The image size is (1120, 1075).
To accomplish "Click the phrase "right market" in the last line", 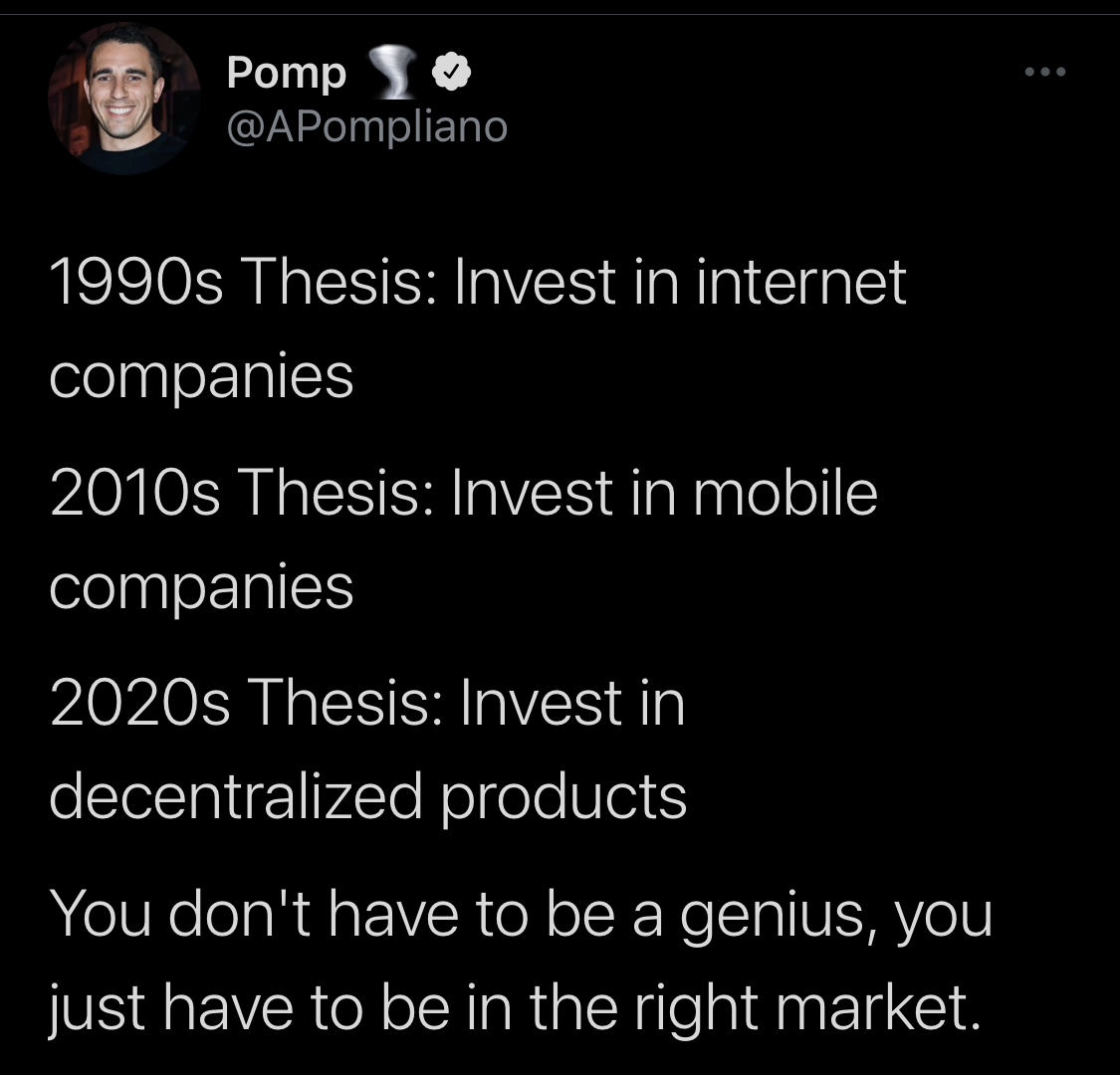I will [x=807, y=1009].
